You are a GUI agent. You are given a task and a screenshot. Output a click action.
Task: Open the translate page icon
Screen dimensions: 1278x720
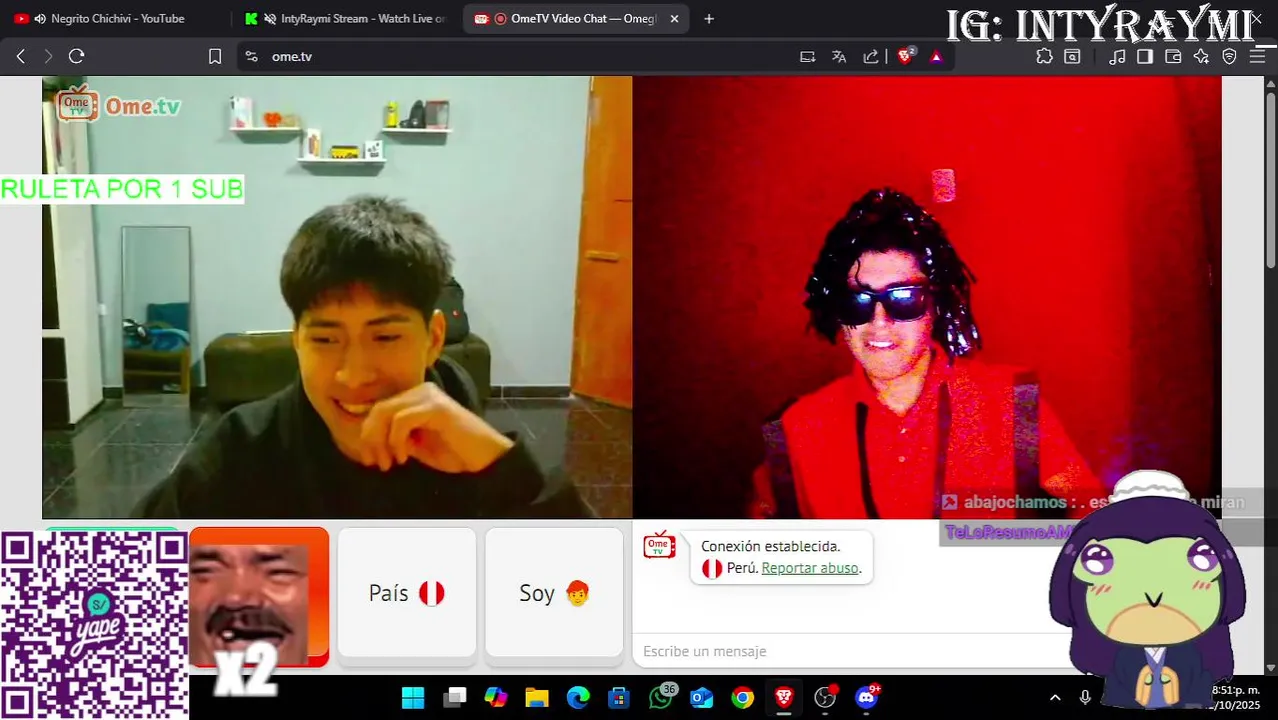(839, 56)
